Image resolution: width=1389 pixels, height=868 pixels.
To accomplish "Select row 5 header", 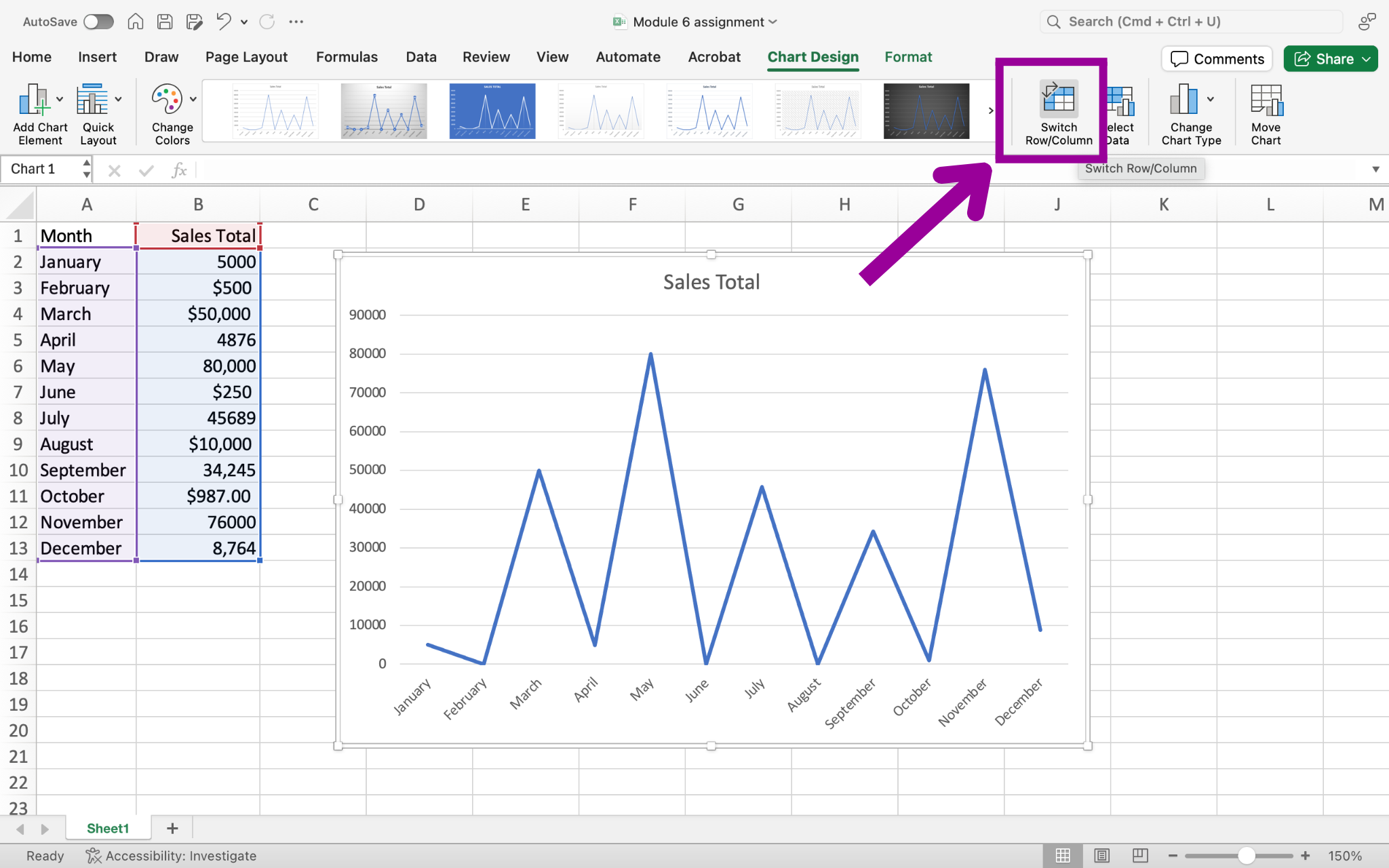I will 18,340.
